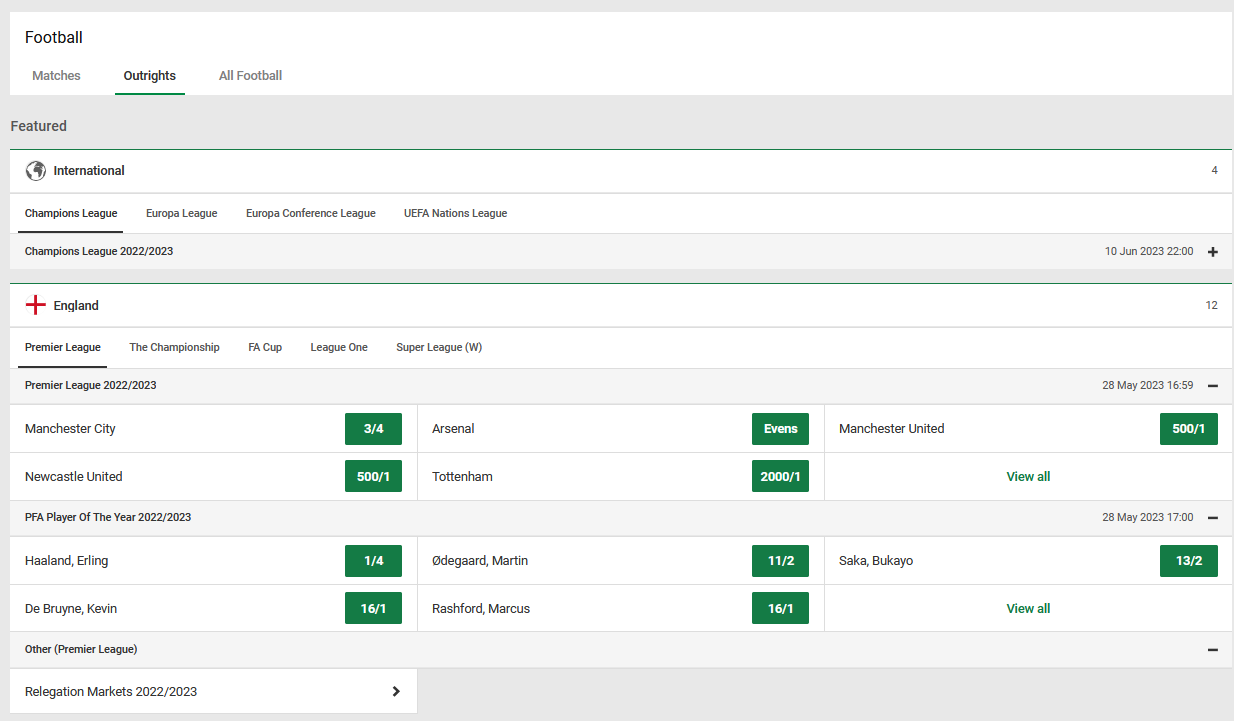Open Relegation Markets 2022/2023 via its arrow
The height and width of the screenshot is (721, 1234).
394,691
